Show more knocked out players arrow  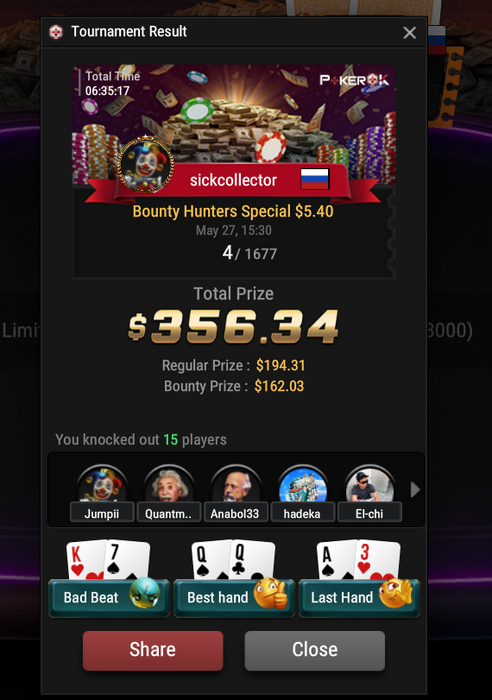click(415, 490)
